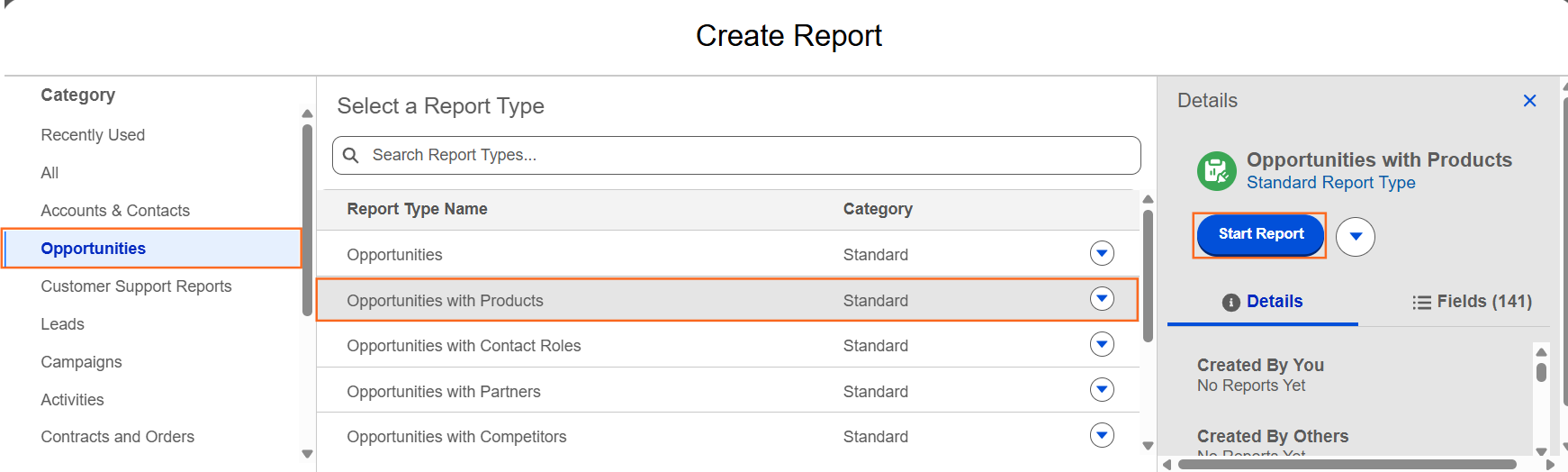1568x472 pixels.
Task: Switch to the Fields (141) tab
Action: point(1472,302)
